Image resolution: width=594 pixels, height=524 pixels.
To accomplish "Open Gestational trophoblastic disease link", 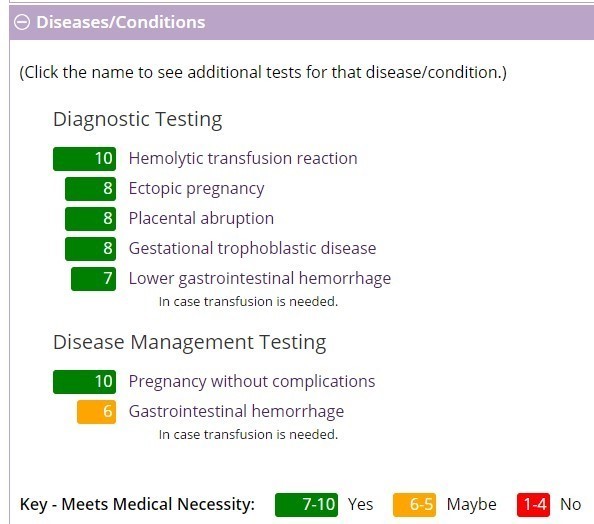I will 252,248.
